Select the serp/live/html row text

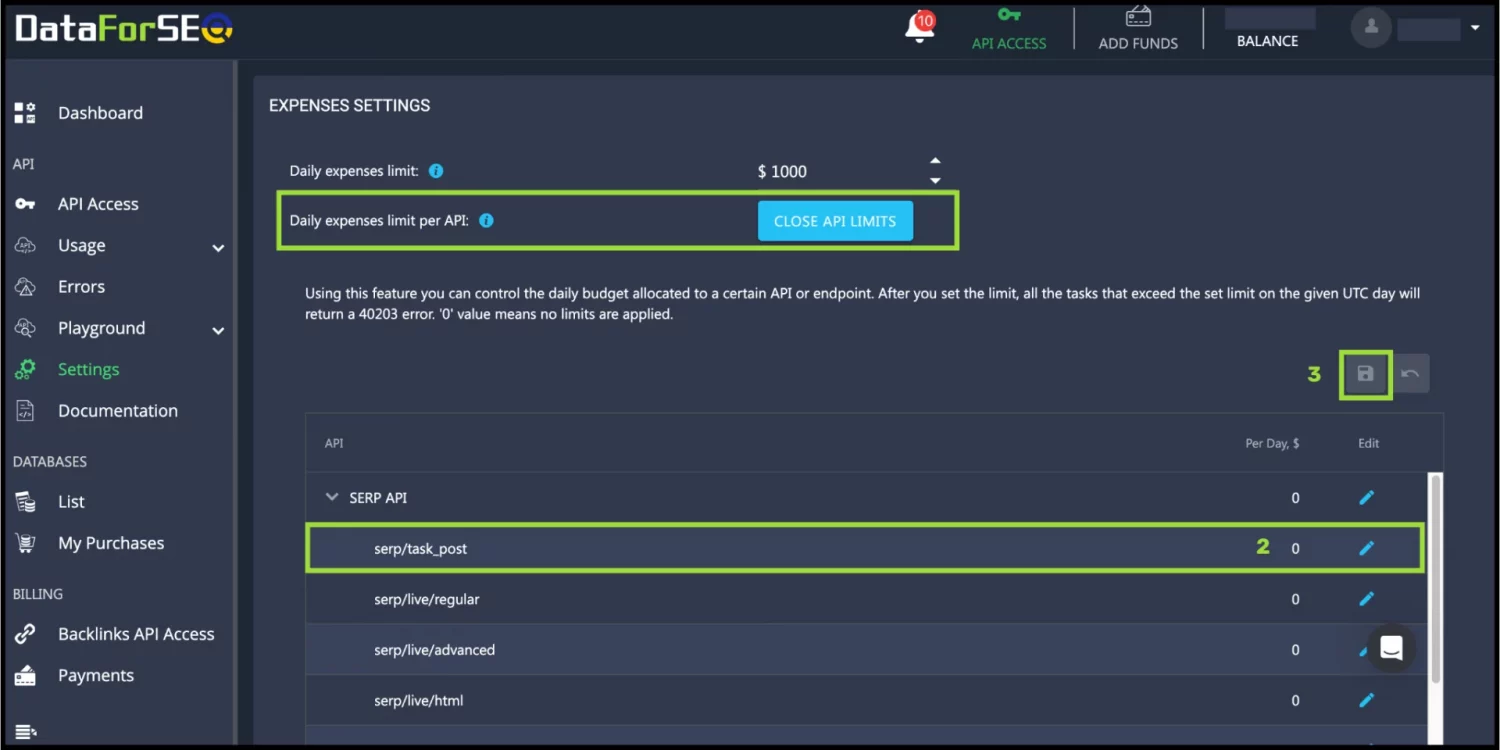click(418, 700)
